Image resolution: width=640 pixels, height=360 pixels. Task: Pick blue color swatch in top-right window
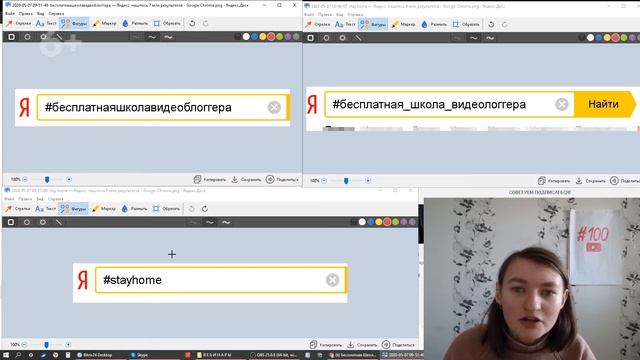[x=599, y=38]
